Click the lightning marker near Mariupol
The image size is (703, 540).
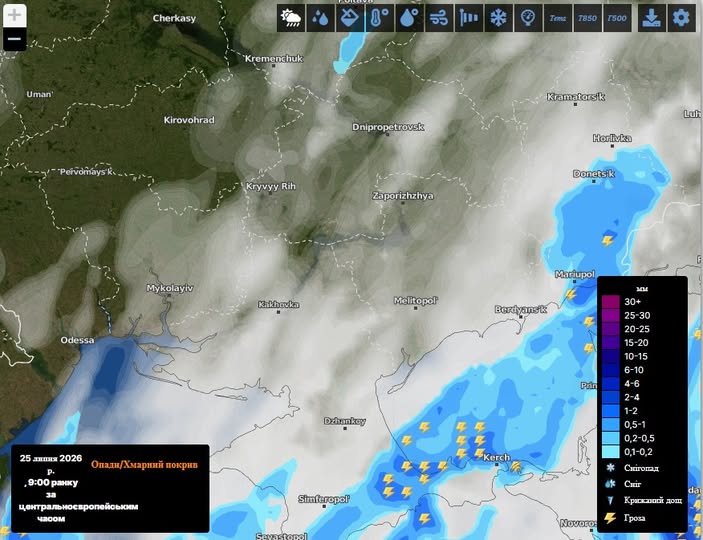[570, 294]
